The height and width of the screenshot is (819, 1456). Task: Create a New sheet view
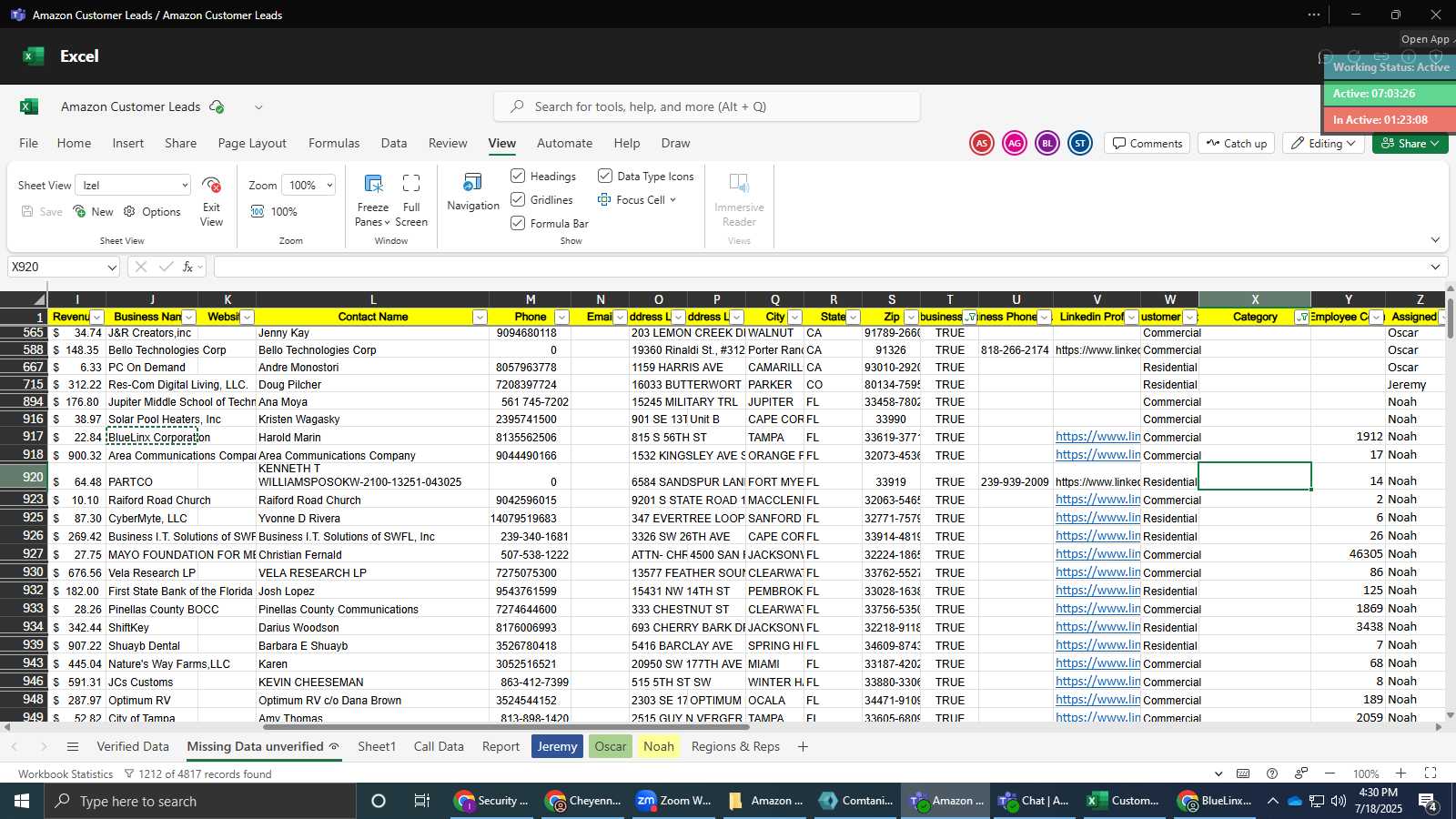click(x=93, y=211)
